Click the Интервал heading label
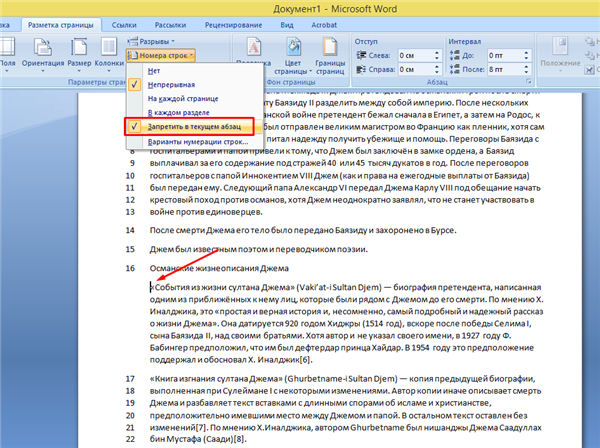This screenshot has height=448, width=600. pyautogui.click(x=465, y=41)
